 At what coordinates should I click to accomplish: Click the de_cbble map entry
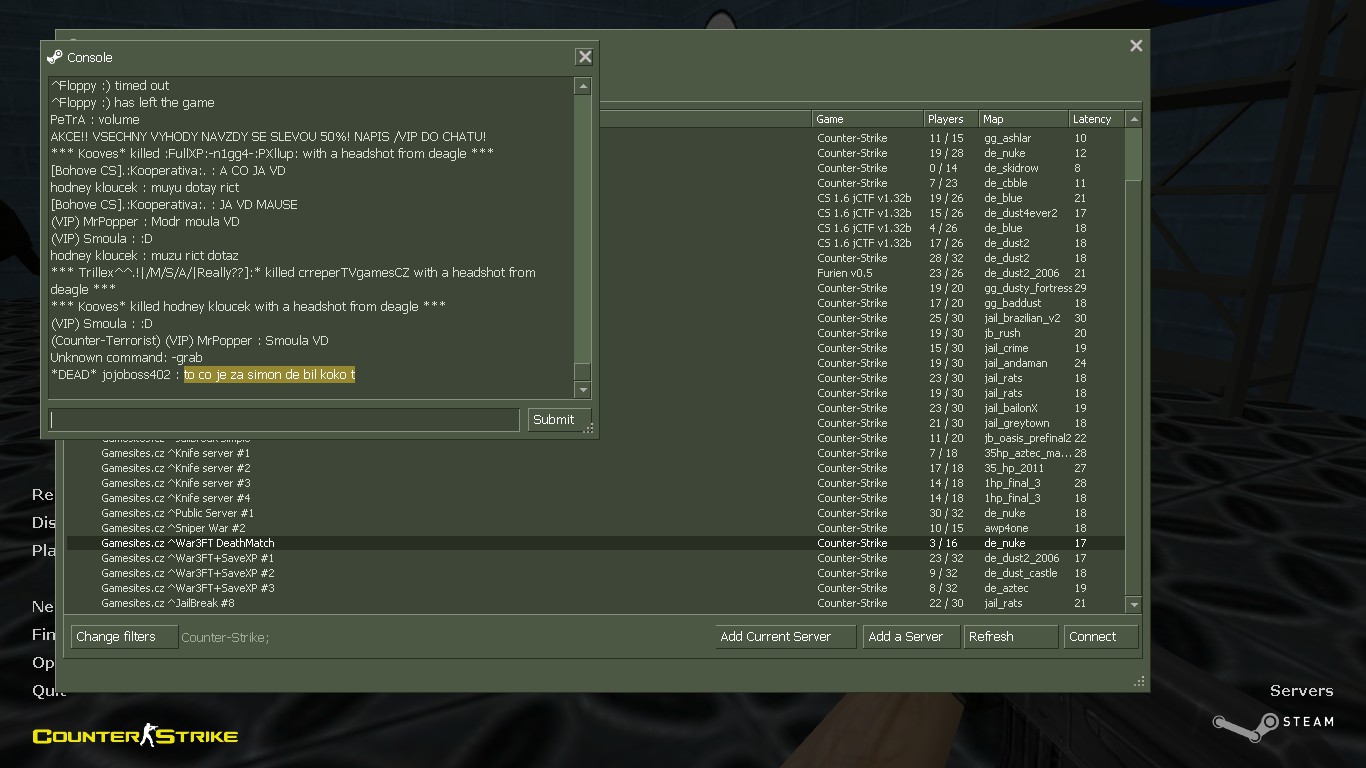coord(1005,183)
